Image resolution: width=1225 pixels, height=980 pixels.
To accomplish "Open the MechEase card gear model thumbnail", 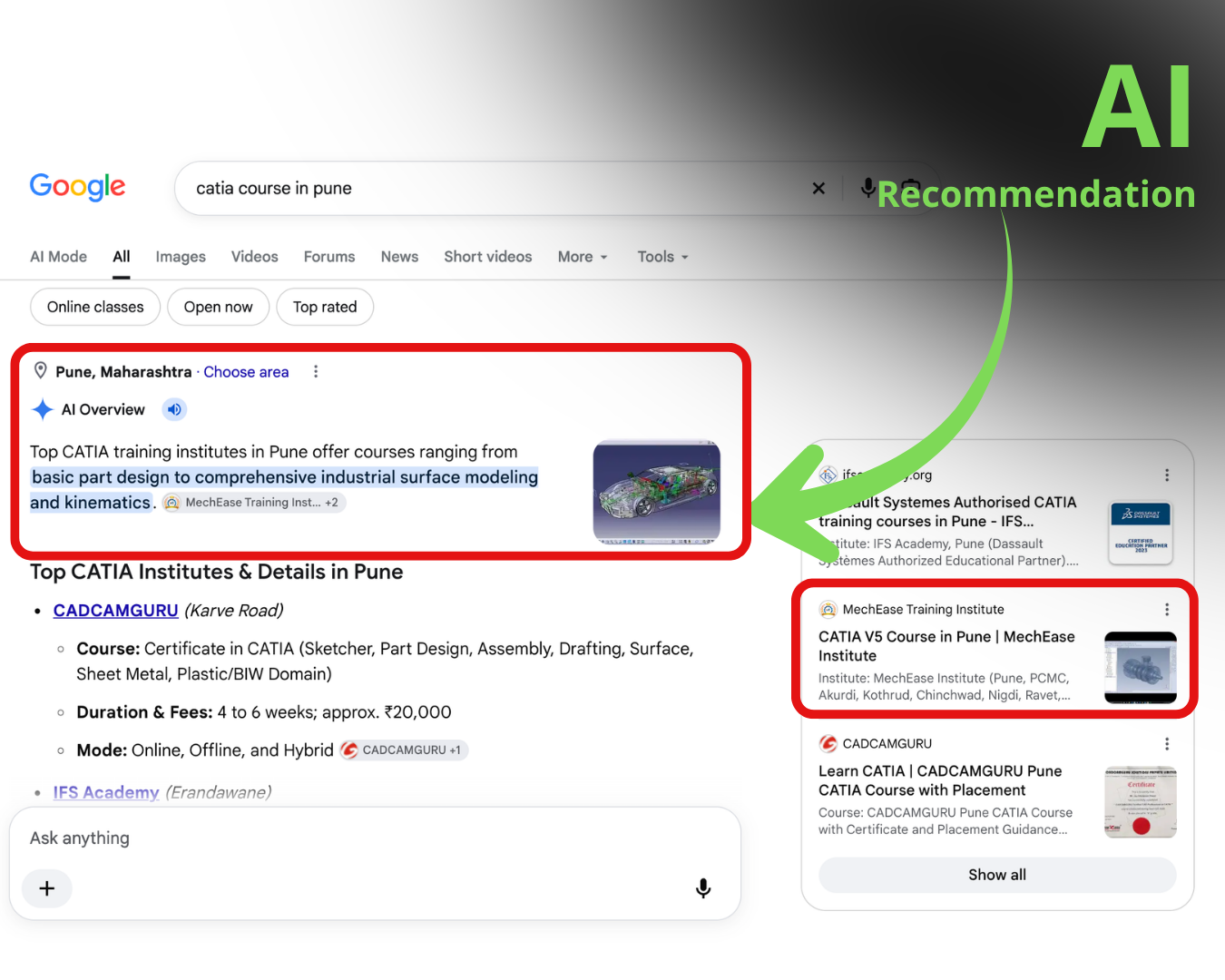I will coord(1141,667).
